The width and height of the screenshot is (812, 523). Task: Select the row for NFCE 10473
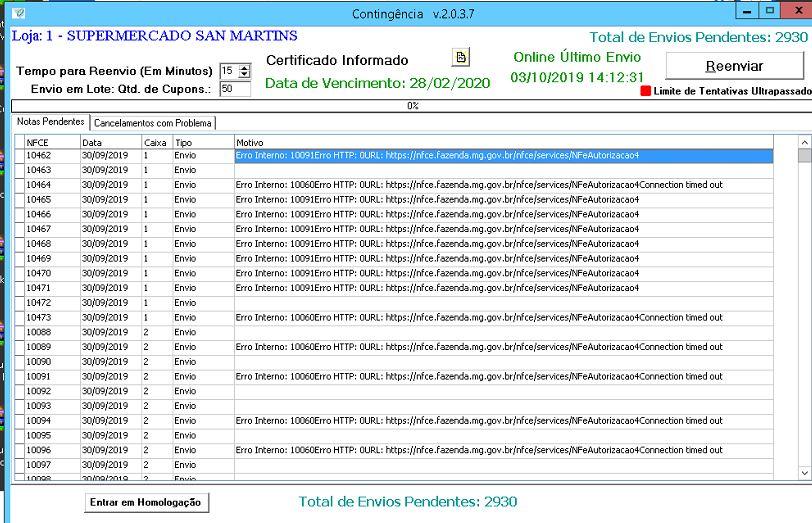coord(394,317)
